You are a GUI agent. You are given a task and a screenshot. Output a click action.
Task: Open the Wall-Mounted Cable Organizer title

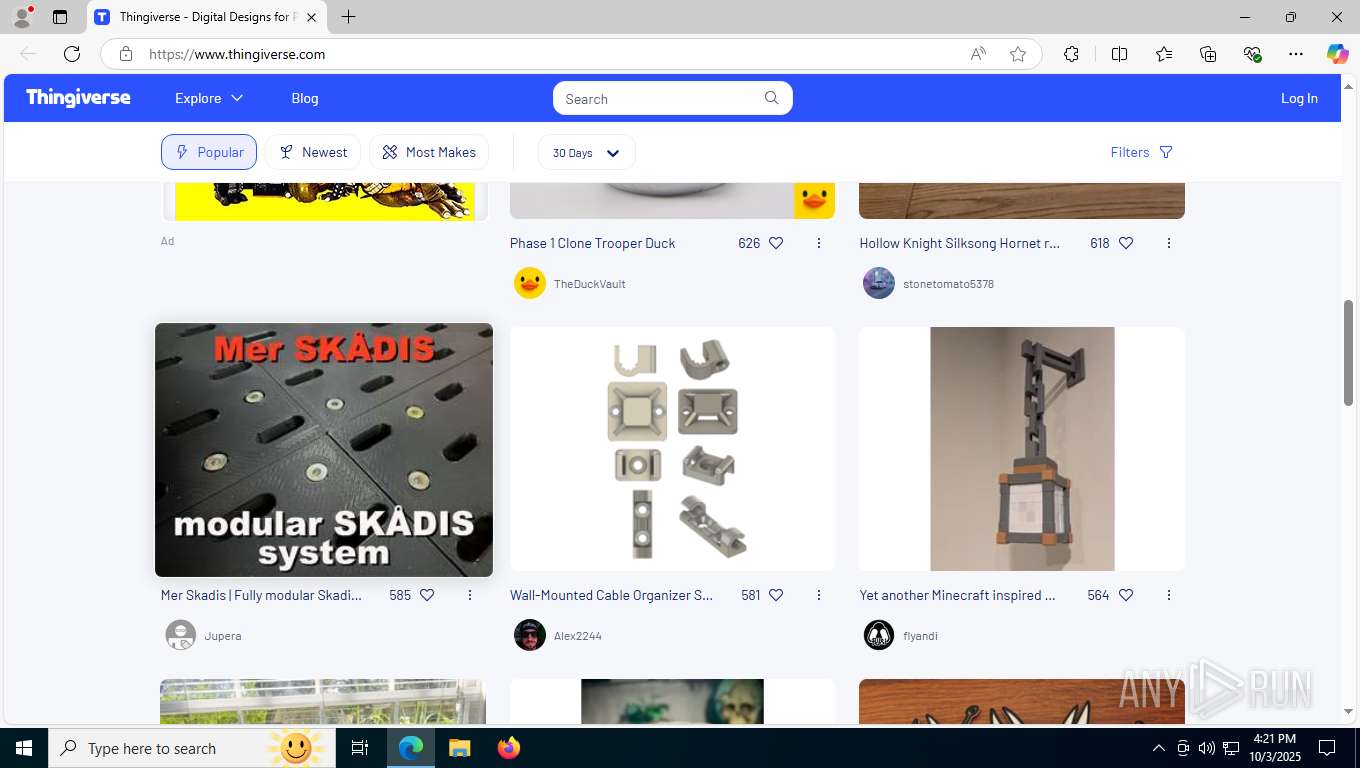[x=611, y=595]
